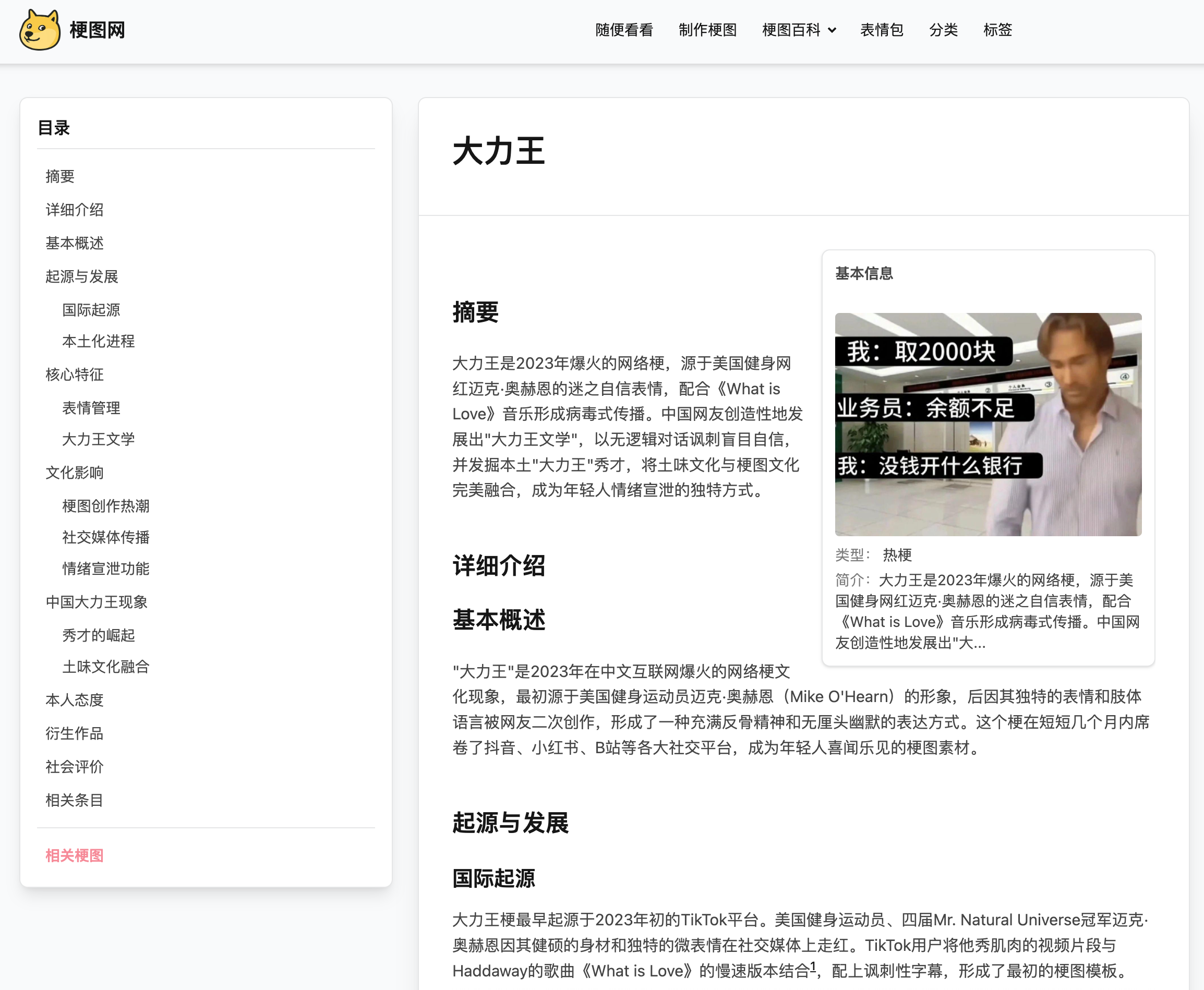
Task: Jump to 摘要 in table of contents
Action: (60, 176)
